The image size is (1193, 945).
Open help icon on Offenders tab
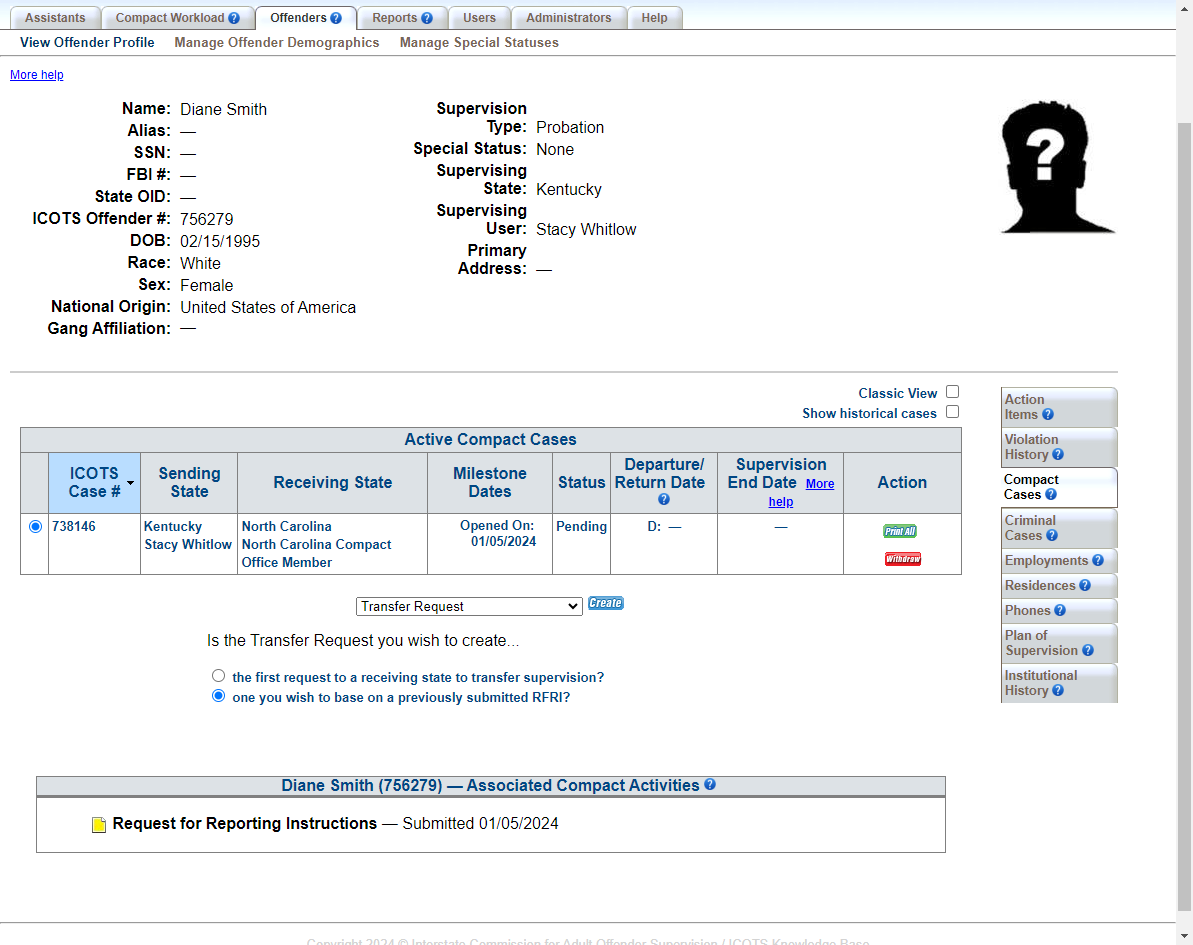tap(336, 18)
